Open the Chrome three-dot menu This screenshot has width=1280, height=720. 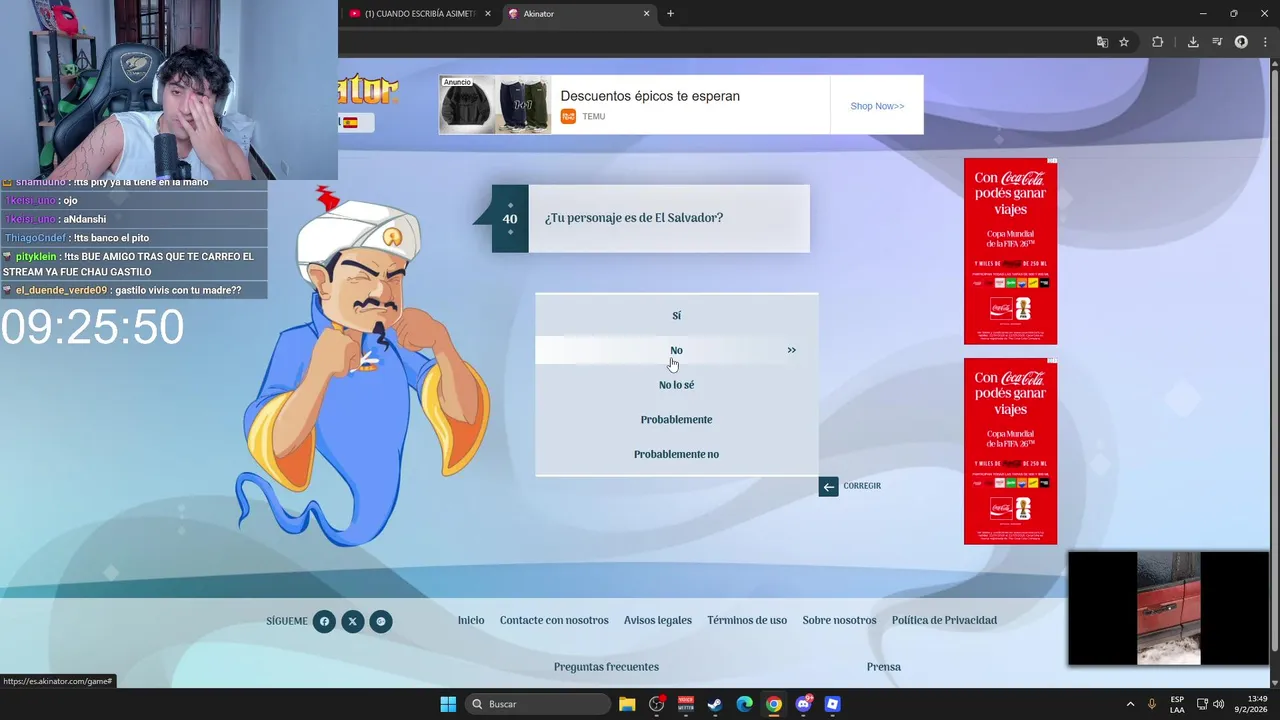[x=1265, y=42]
